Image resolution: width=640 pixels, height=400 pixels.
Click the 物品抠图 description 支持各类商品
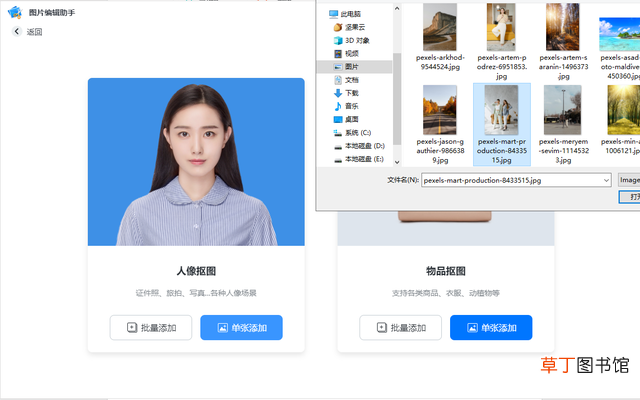pyautogui.click(x=446, y=293)
